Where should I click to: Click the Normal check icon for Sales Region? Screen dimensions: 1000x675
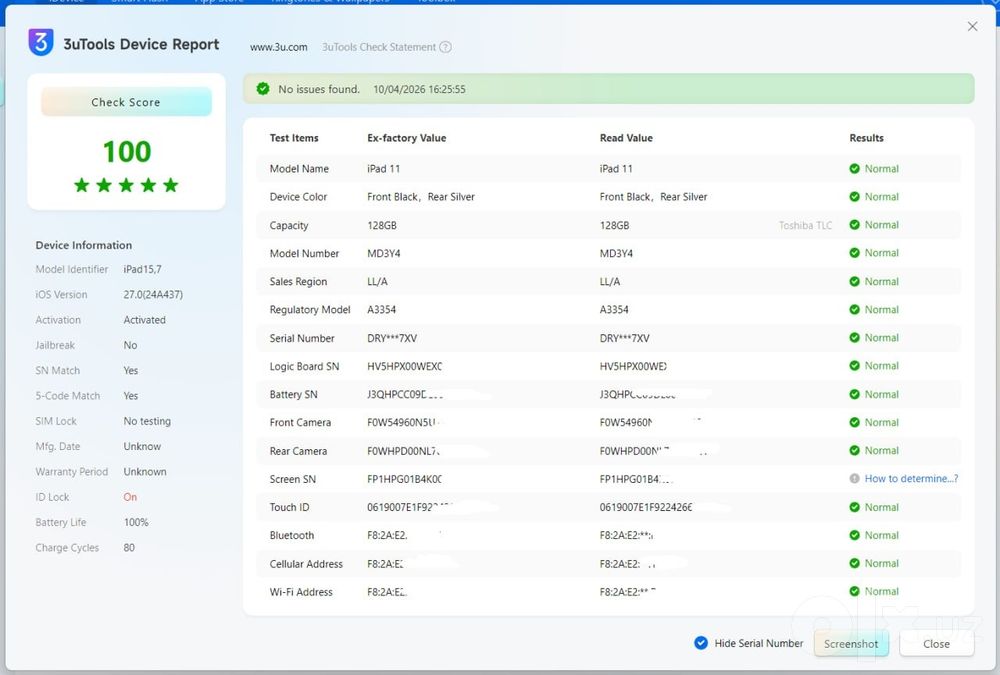(855, 281)
